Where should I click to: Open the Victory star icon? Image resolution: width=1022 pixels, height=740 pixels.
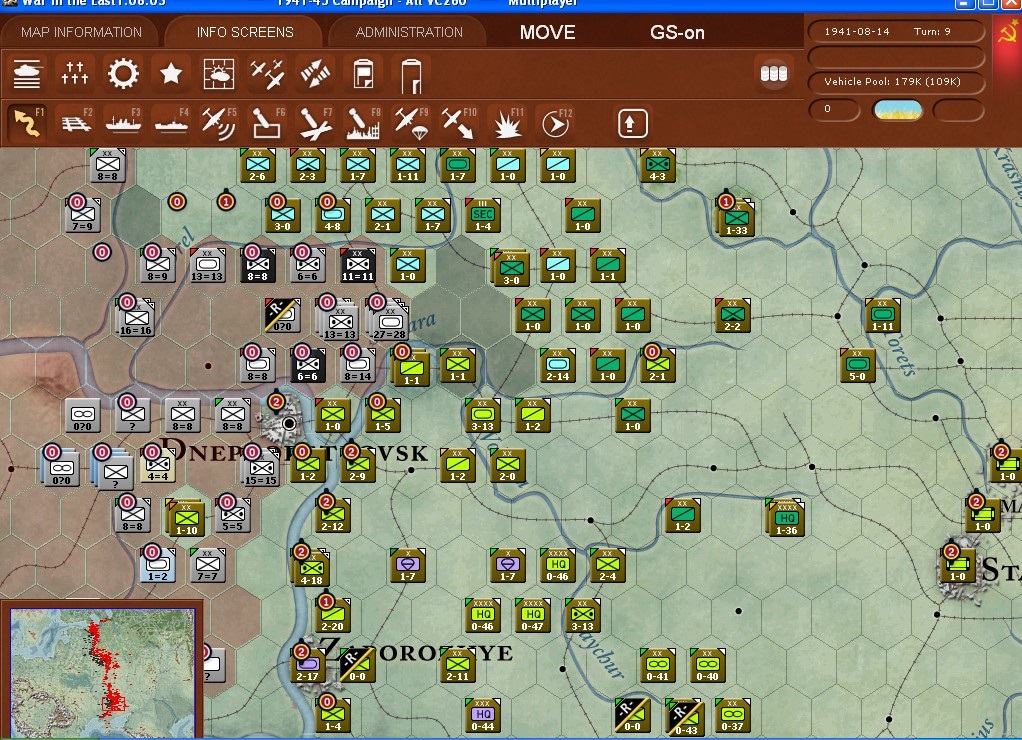coord(171,74)
